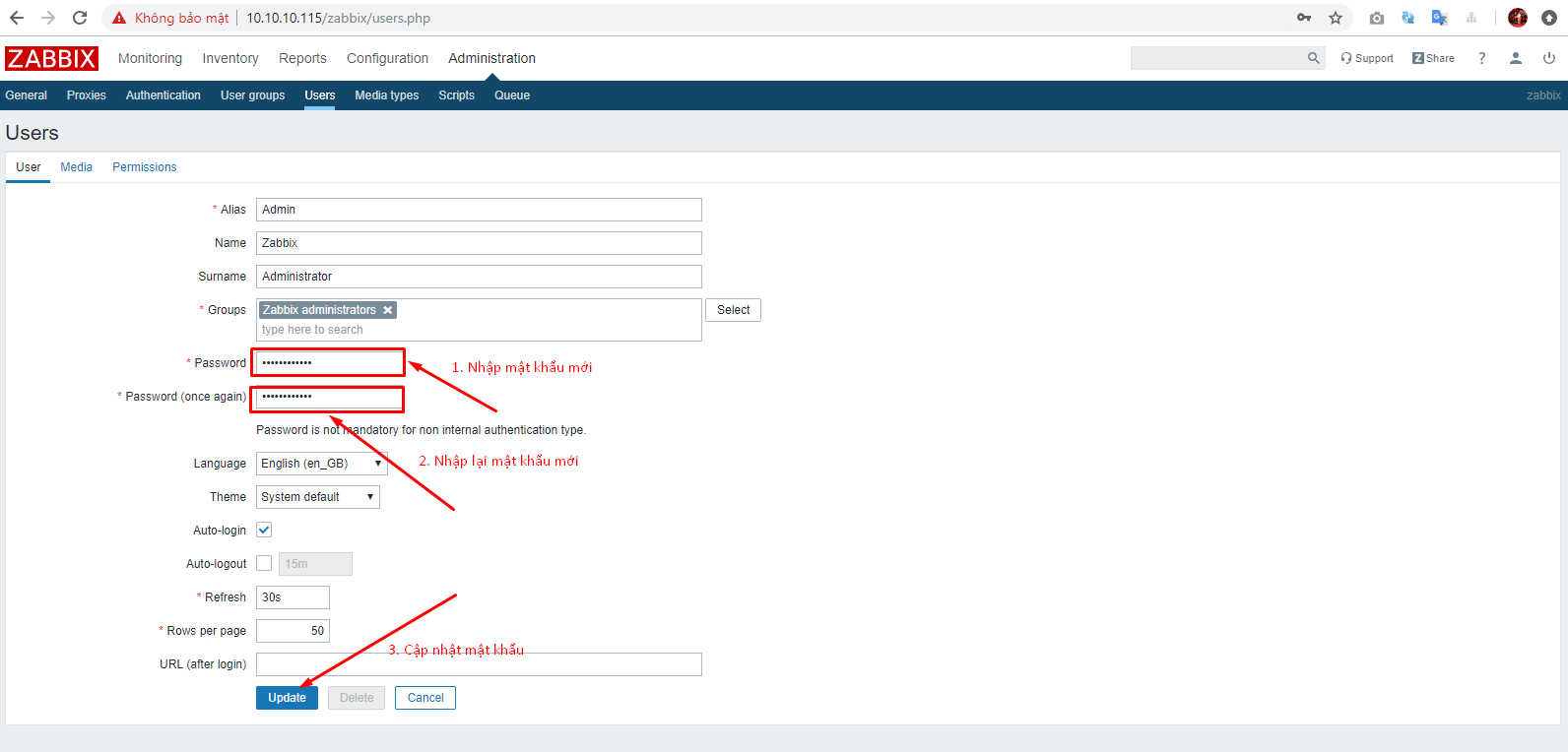Viewport: 1568px width, 752px height.
Task: Focus the Rows per page field
Action: (x=293, y=631)
